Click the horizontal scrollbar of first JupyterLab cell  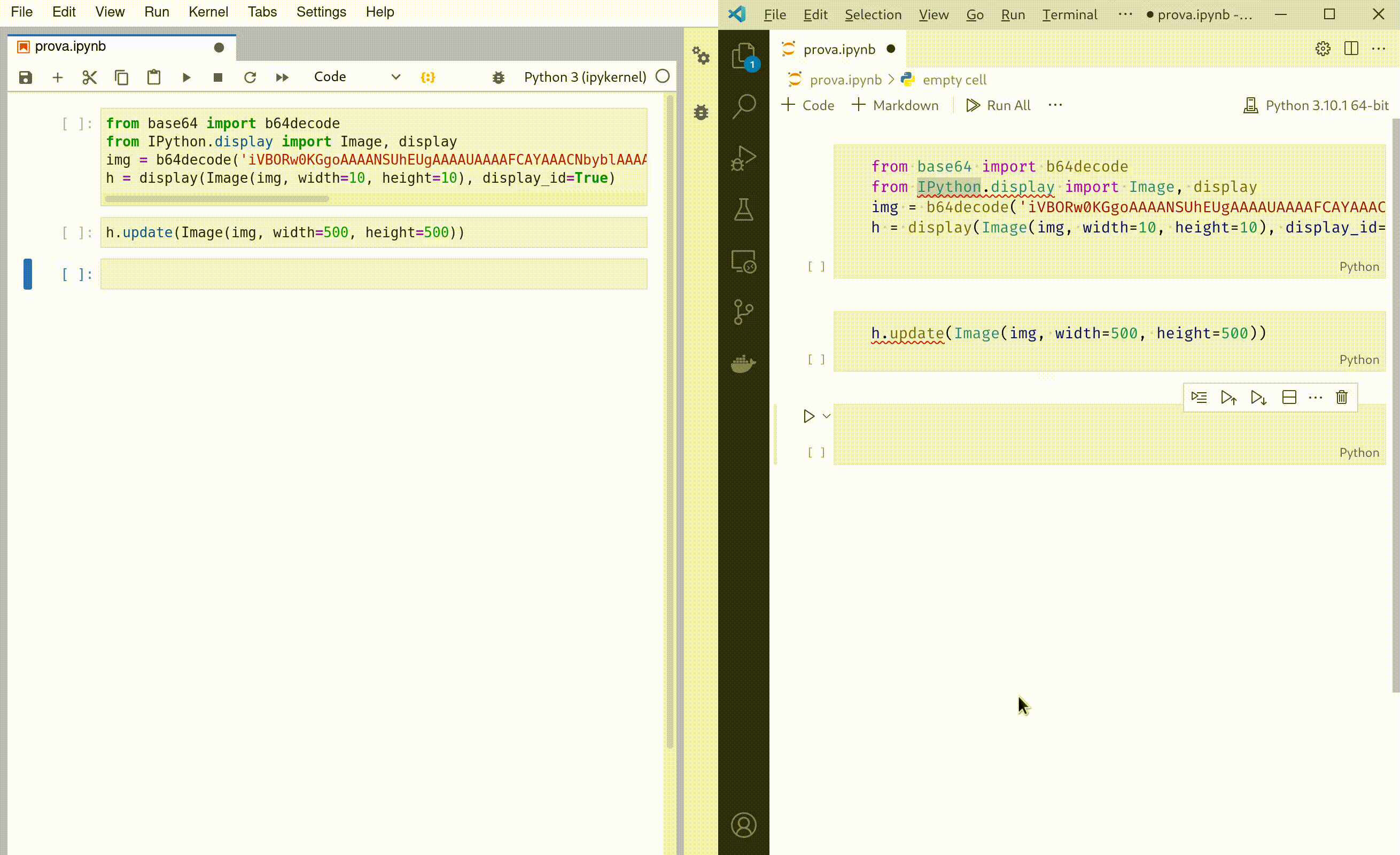(216, 199)
